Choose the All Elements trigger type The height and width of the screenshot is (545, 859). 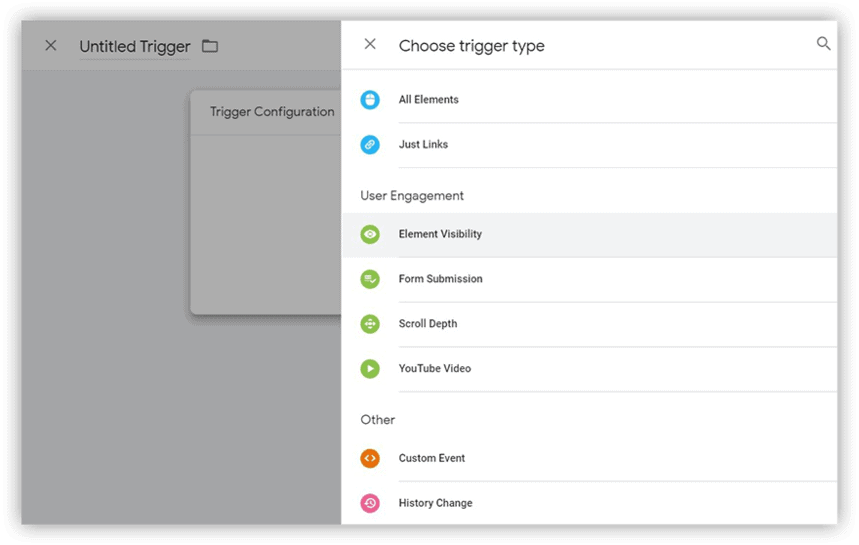(589, 100)
